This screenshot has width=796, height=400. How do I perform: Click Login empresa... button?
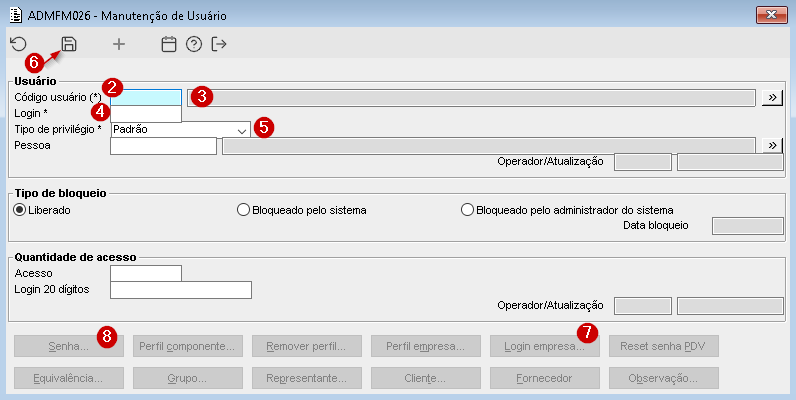pyautogui.click(x=545, y=346)
